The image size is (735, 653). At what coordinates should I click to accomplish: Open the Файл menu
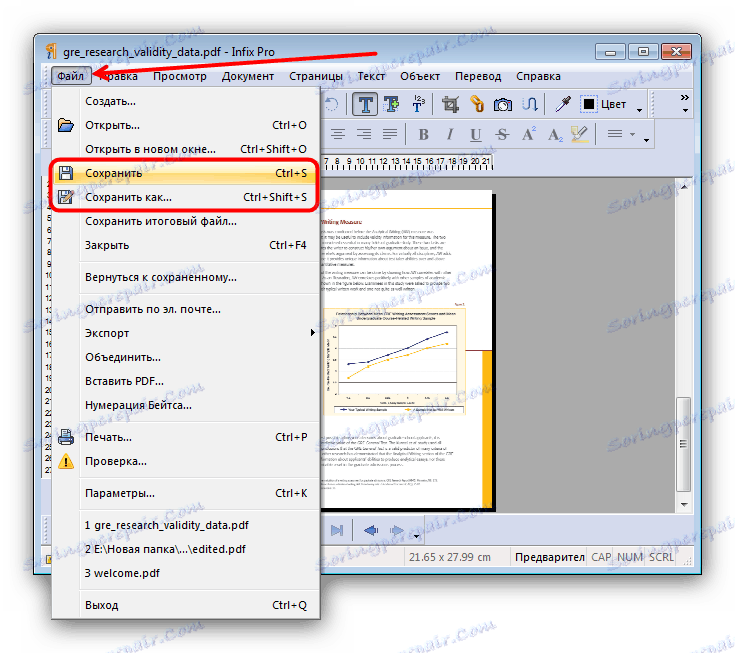[71, 76]
